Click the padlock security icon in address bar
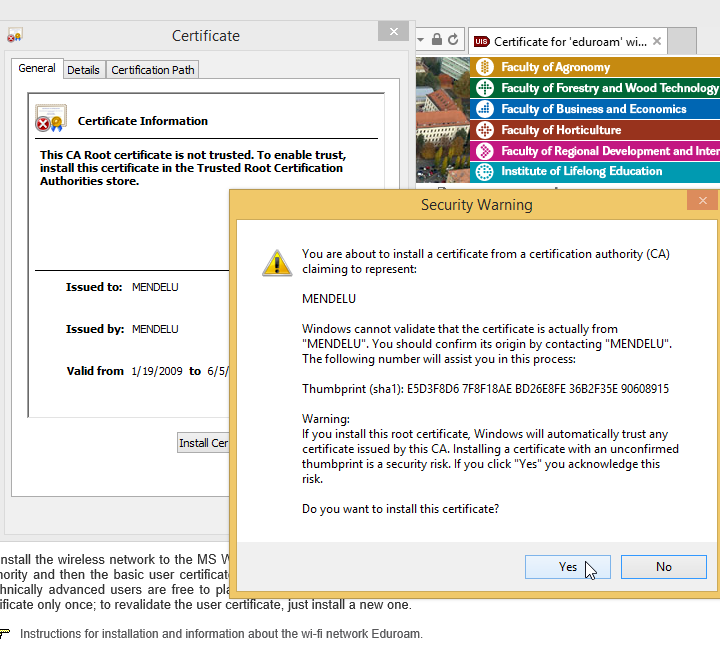Screen dimensions: 720x652 tap(437, 39)
